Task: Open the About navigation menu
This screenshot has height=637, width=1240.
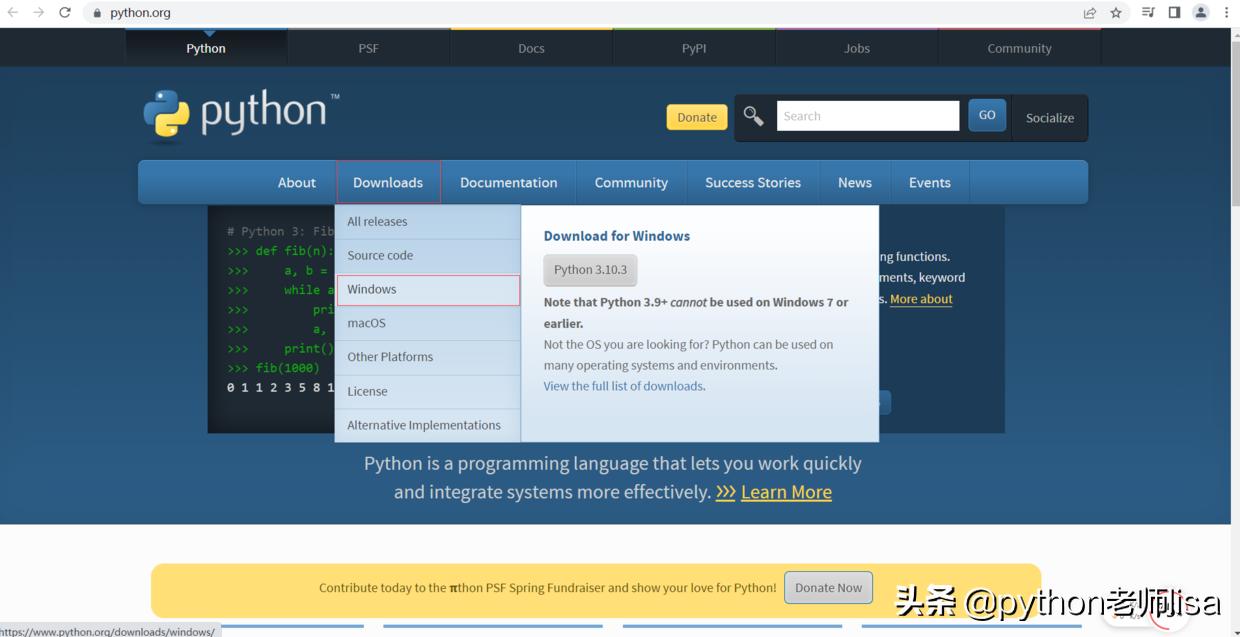Action: pyautogui.click(x=297, y=182)
